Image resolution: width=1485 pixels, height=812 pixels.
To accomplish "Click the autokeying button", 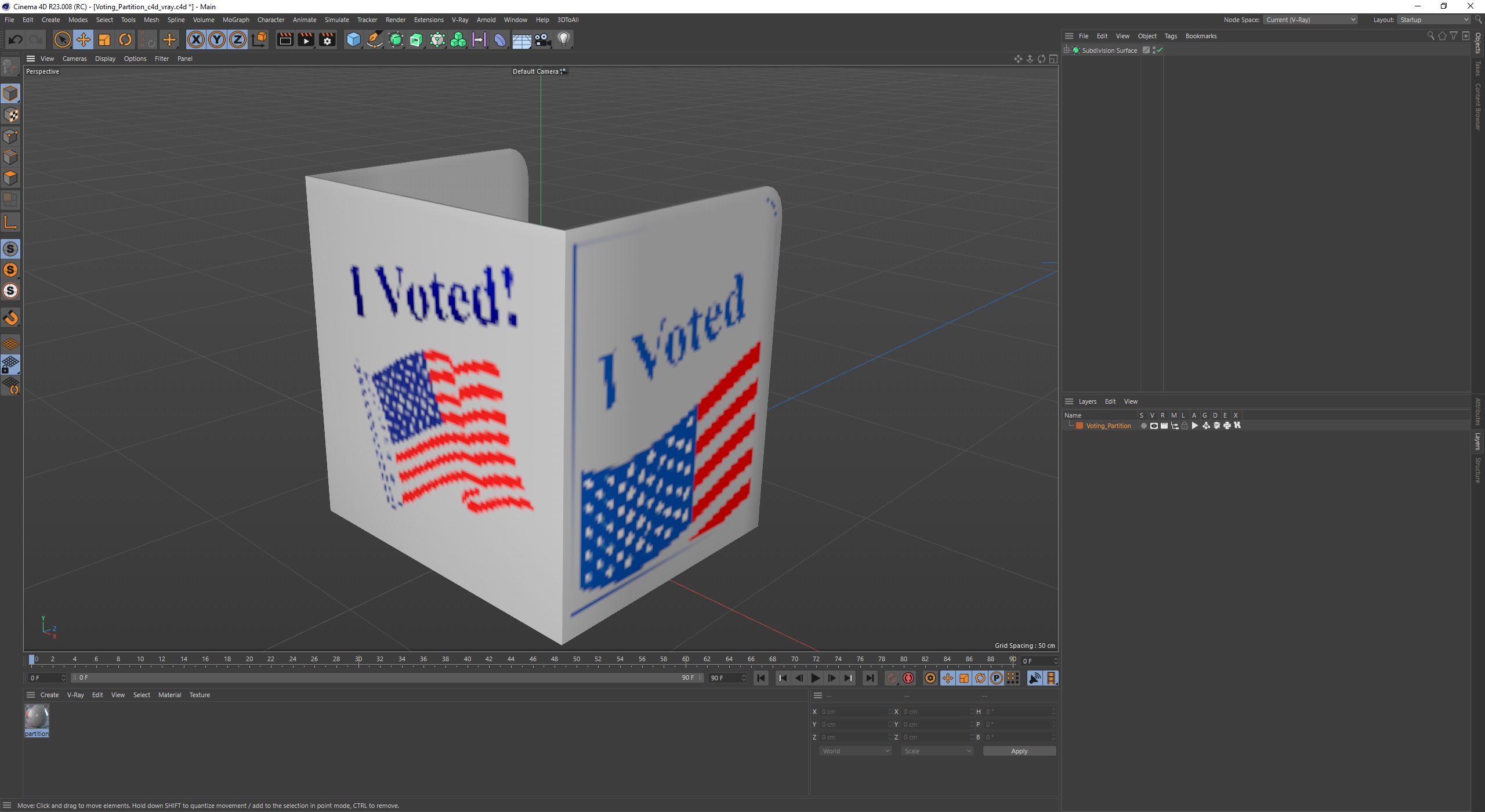I will (908, 678).
